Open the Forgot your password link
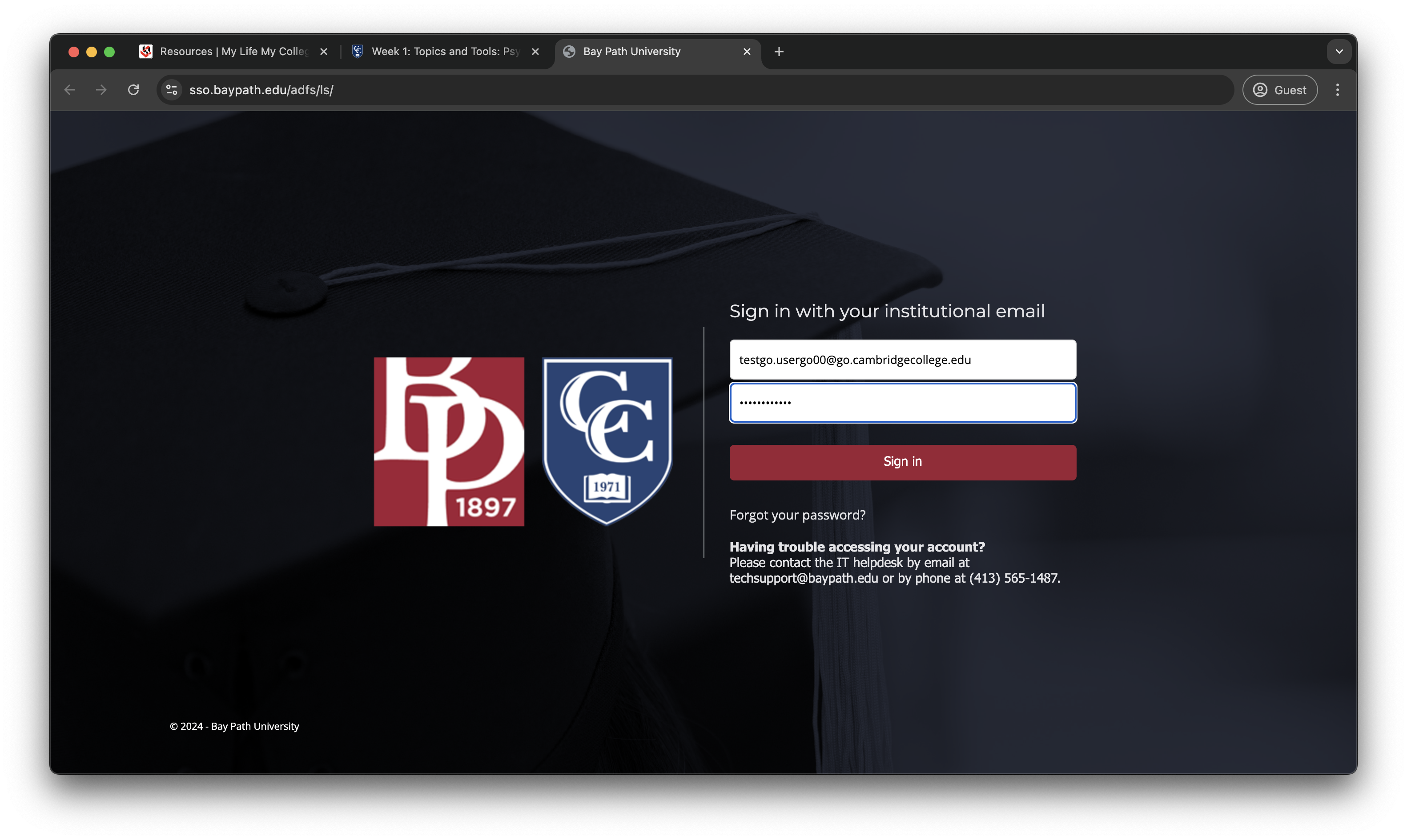This screenshot has width=1407, height=840. (x=797, y=515)
